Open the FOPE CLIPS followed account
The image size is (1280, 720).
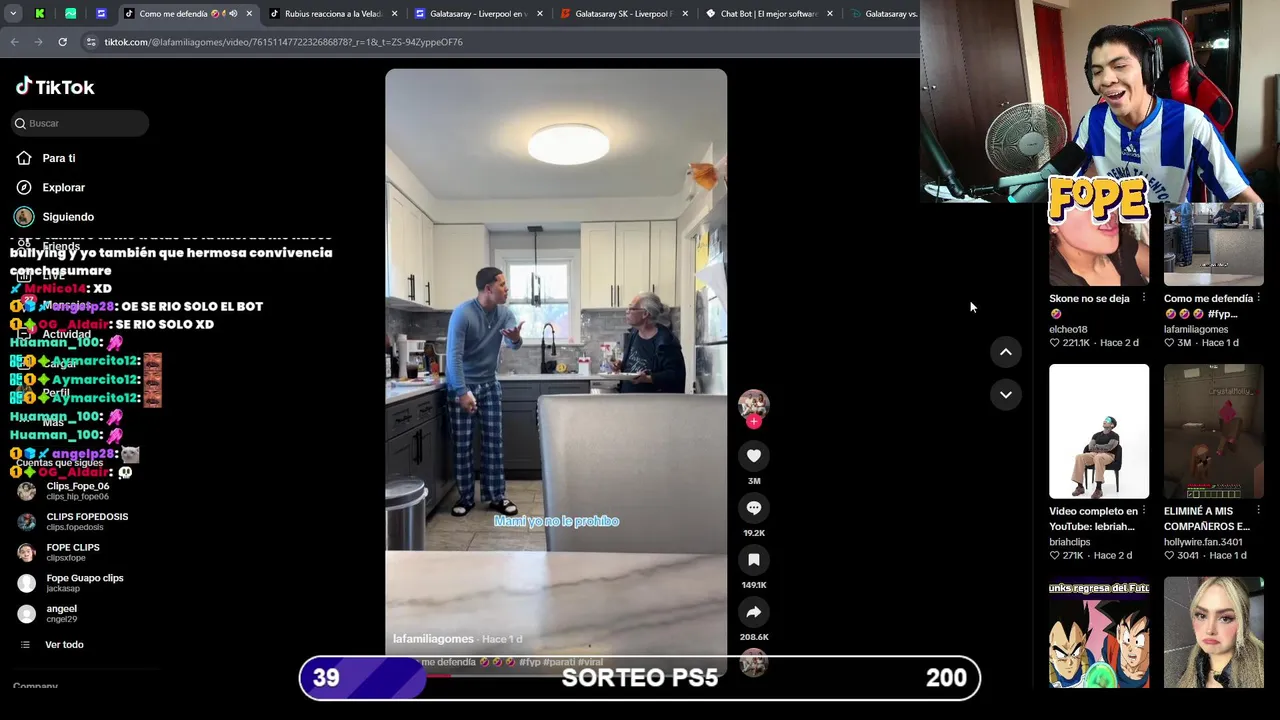pos(72,552)
